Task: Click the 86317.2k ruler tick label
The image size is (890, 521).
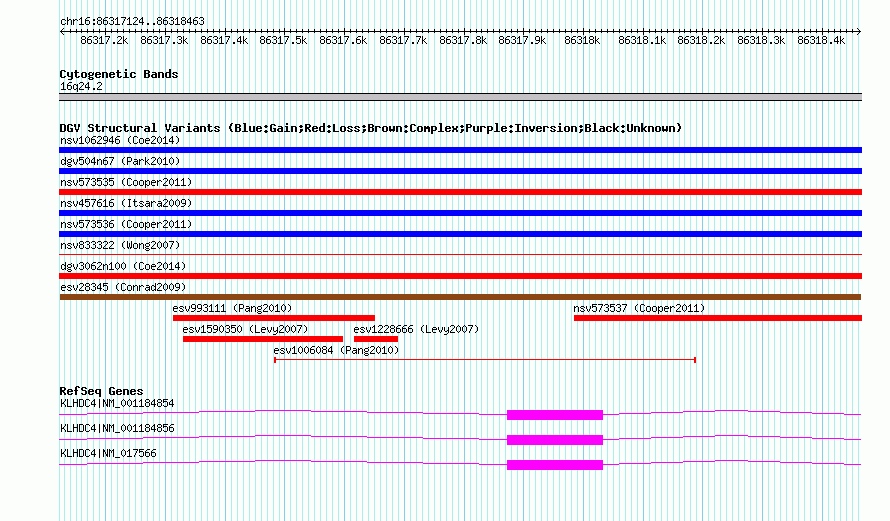Action: (x=104, y=40)
